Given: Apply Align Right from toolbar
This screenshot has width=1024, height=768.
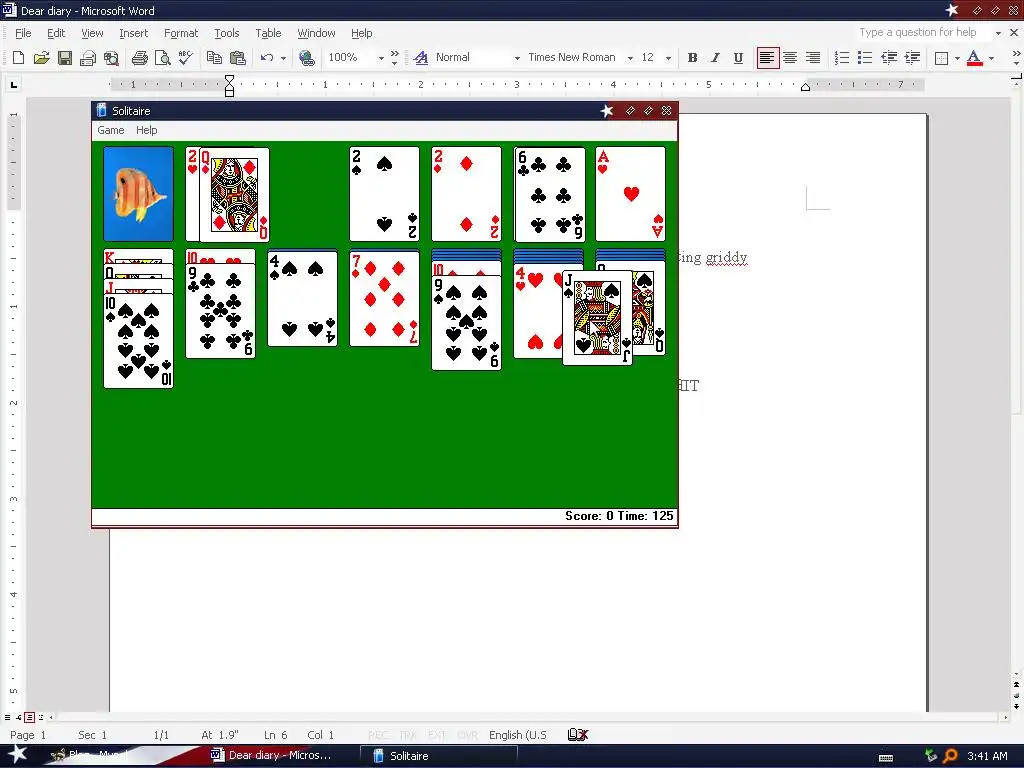Looking at the screenshot, I should (x=813, y=57).
